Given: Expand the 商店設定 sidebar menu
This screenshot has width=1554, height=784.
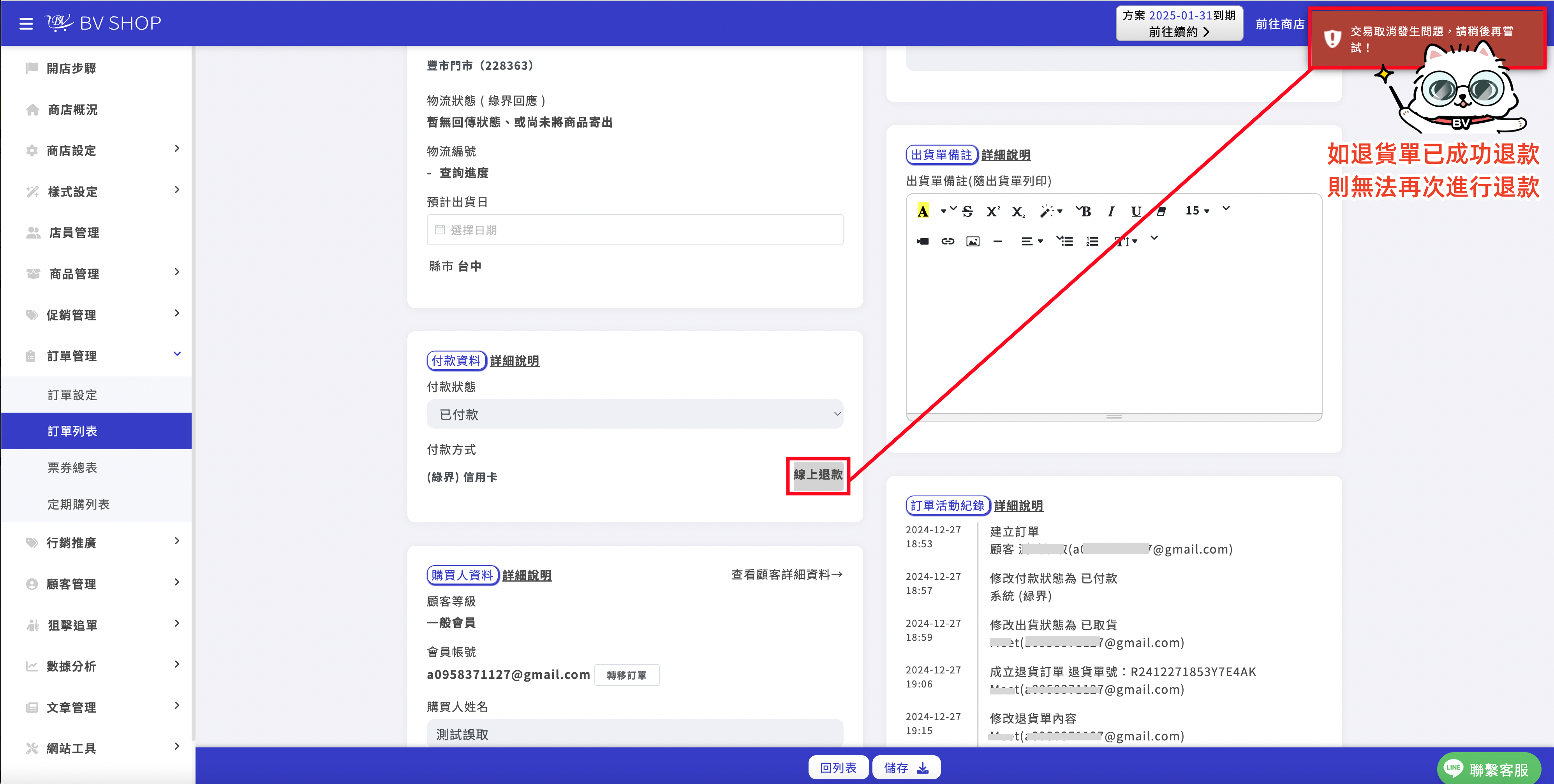Looking at the screenshot, I should coord(97,150).
